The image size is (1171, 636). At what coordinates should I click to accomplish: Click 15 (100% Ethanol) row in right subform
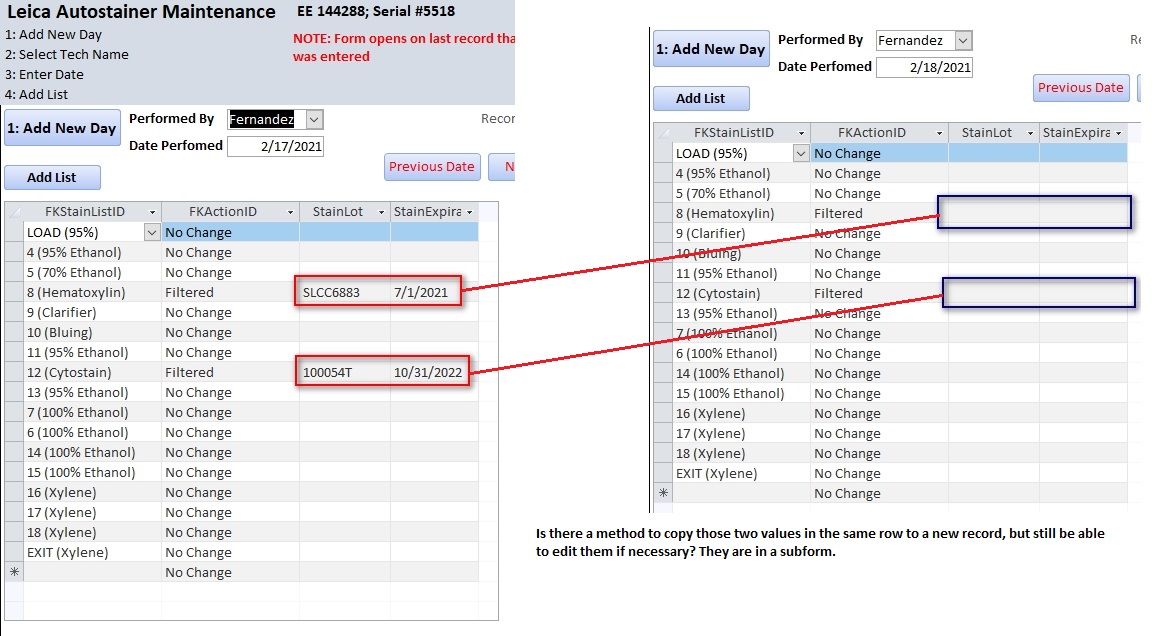(890, 393)
